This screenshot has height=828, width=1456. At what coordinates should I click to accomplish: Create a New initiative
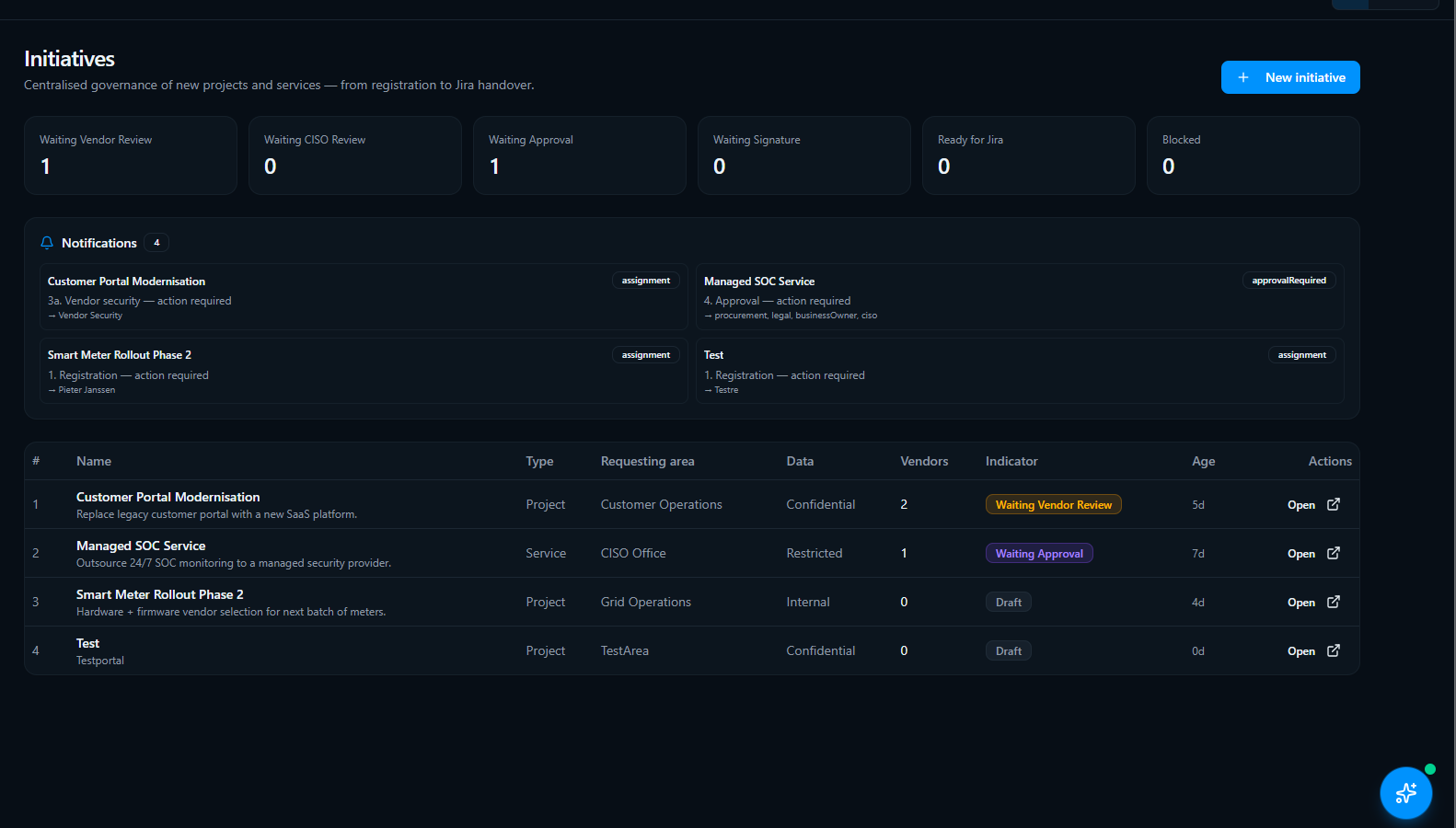1290,77
